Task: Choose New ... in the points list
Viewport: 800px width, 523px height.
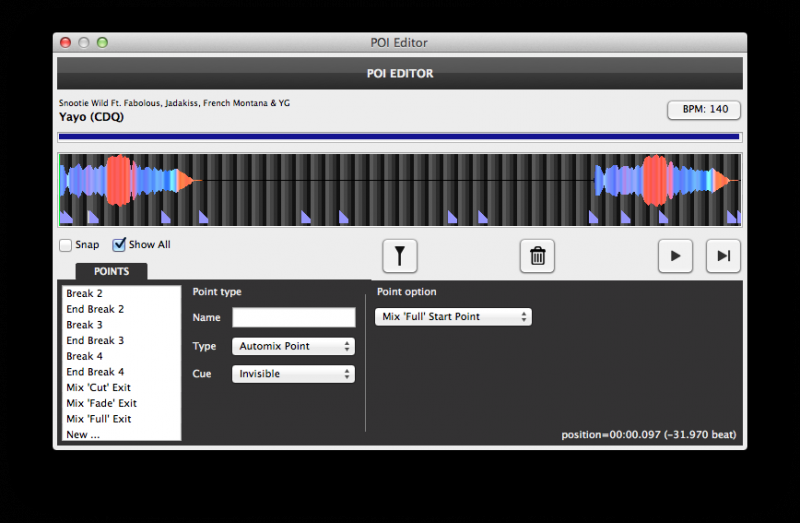Action: [x=83, y=435]
